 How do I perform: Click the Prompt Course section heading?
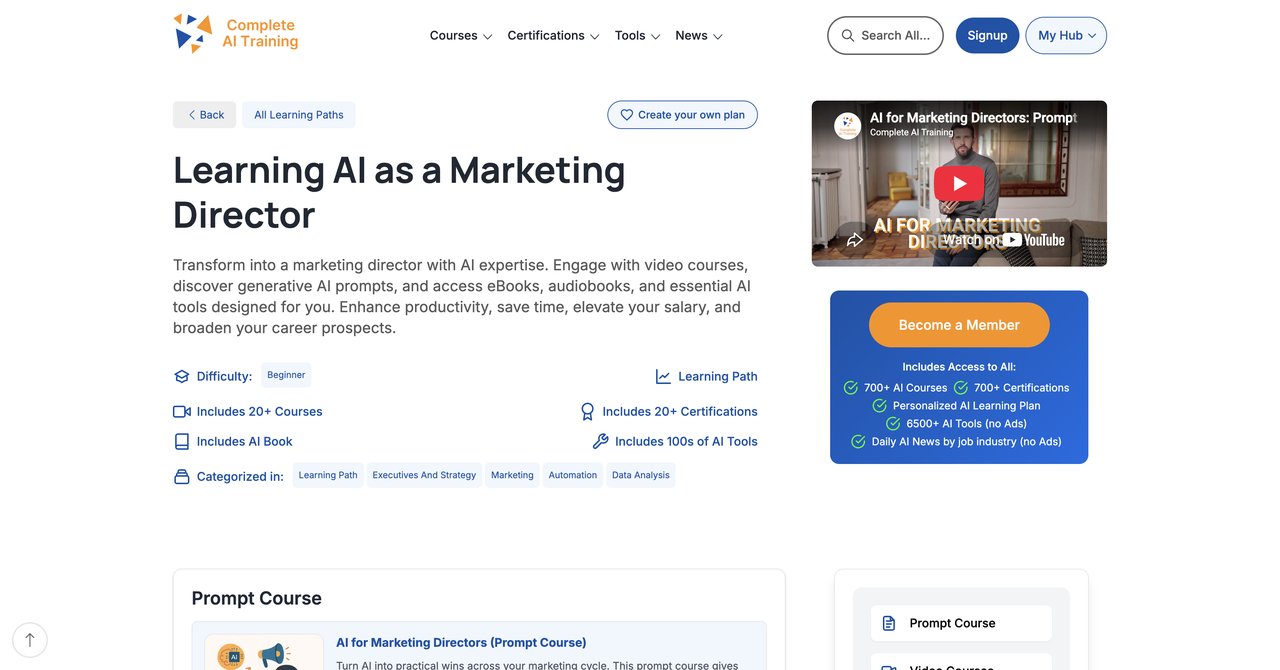tap(257, 598)
